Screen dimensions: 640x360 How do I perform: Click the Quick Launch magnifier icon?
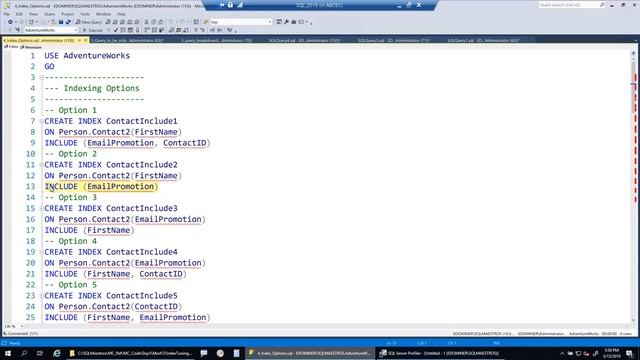pyautogui.click(x=602, y=5)
